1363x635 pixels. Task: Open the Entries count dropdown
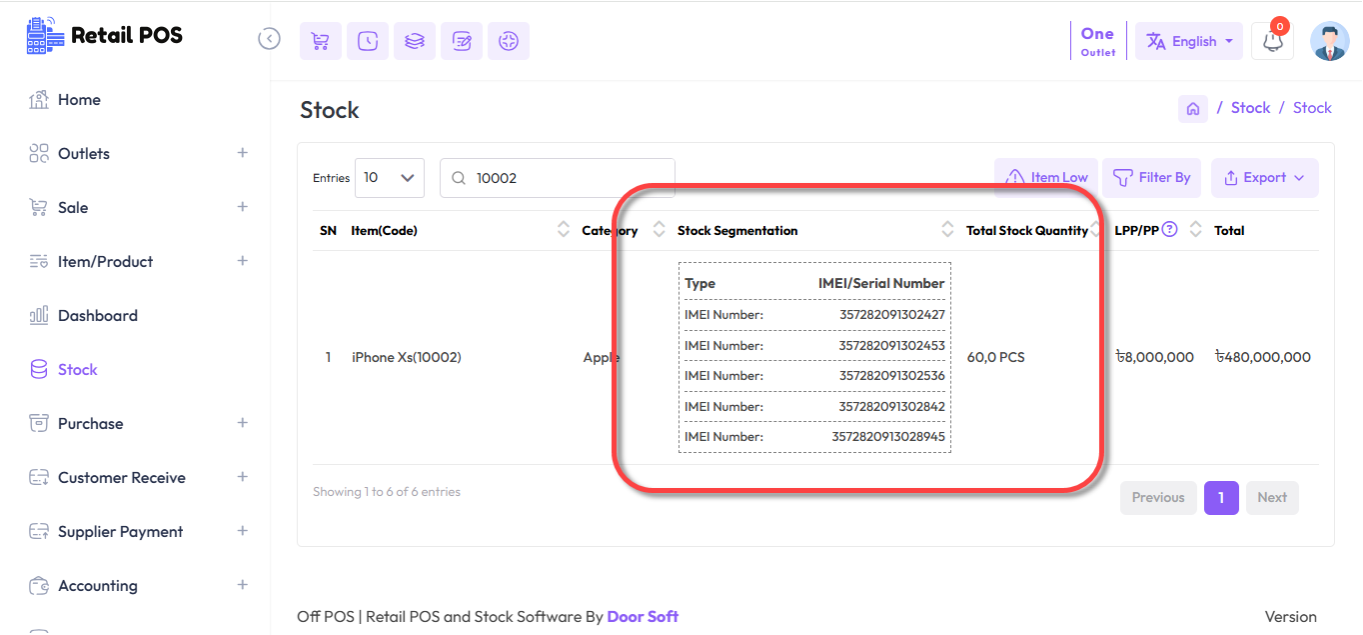click(389, 178)
